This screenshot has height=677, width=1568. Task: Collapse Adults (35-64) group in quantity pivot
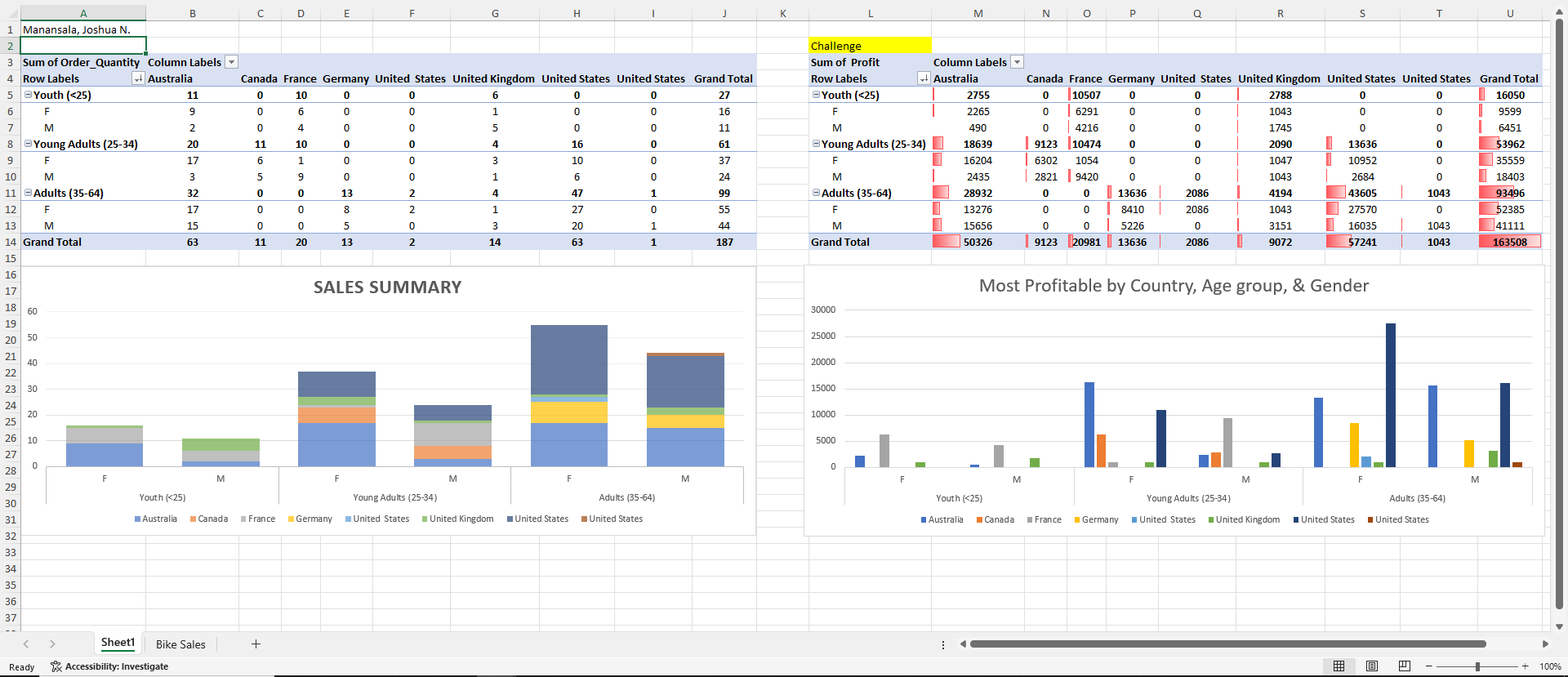[x=28, y=193]
